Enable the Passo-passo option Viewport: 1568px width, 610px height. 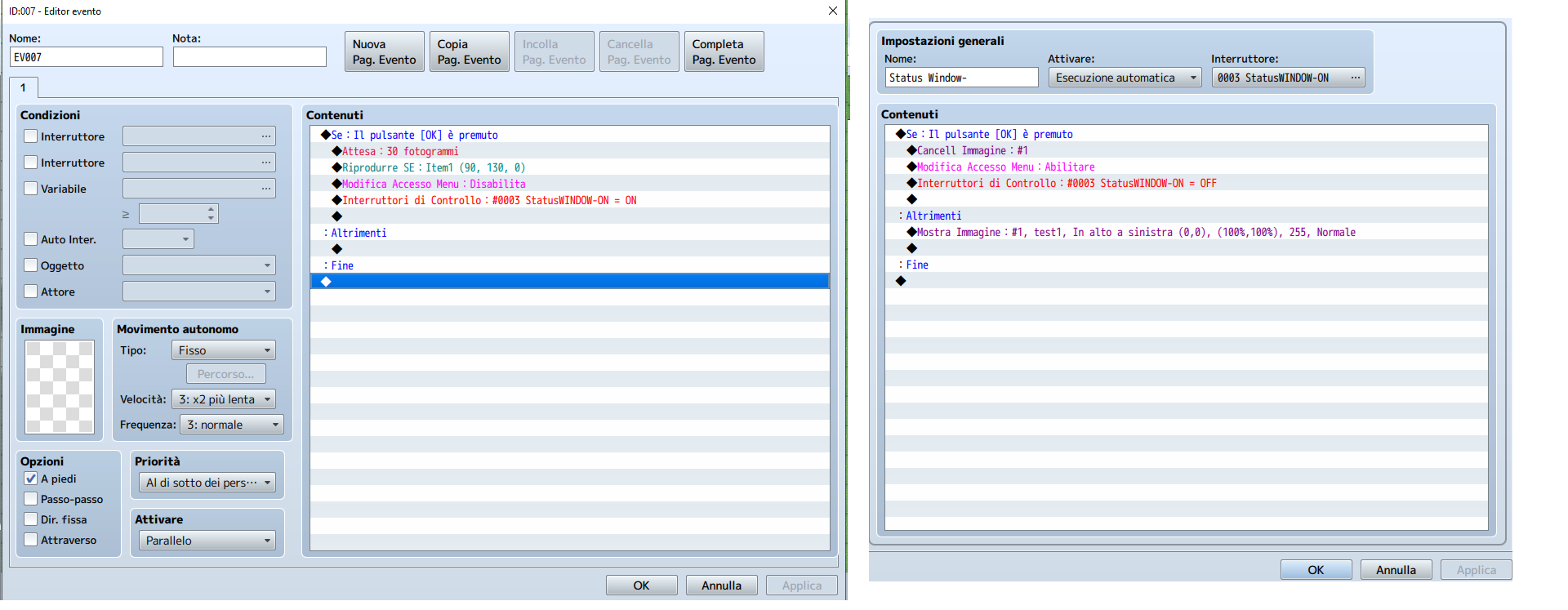(31, 499)
